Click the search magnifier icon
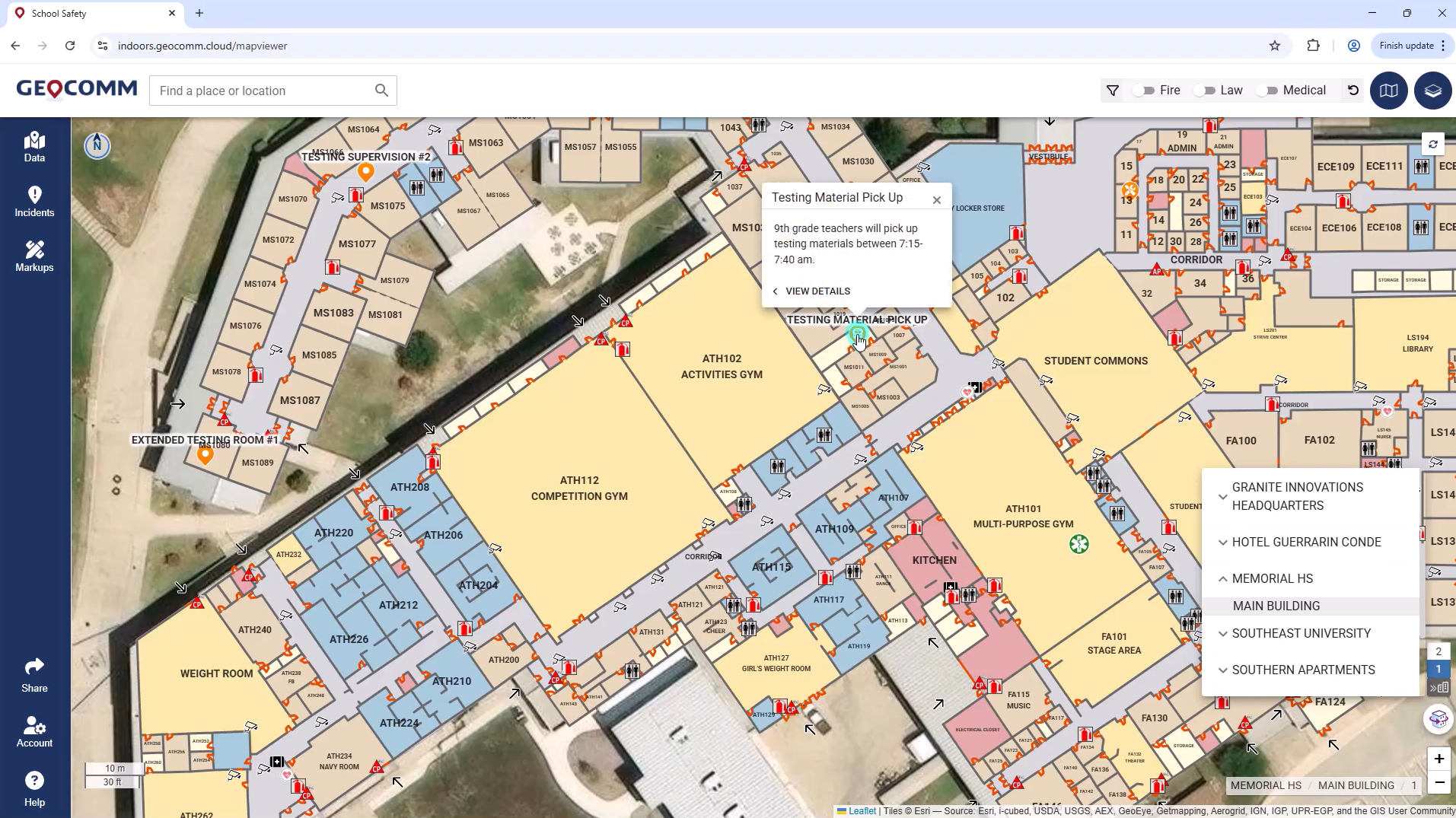 [x=381, y=91]
